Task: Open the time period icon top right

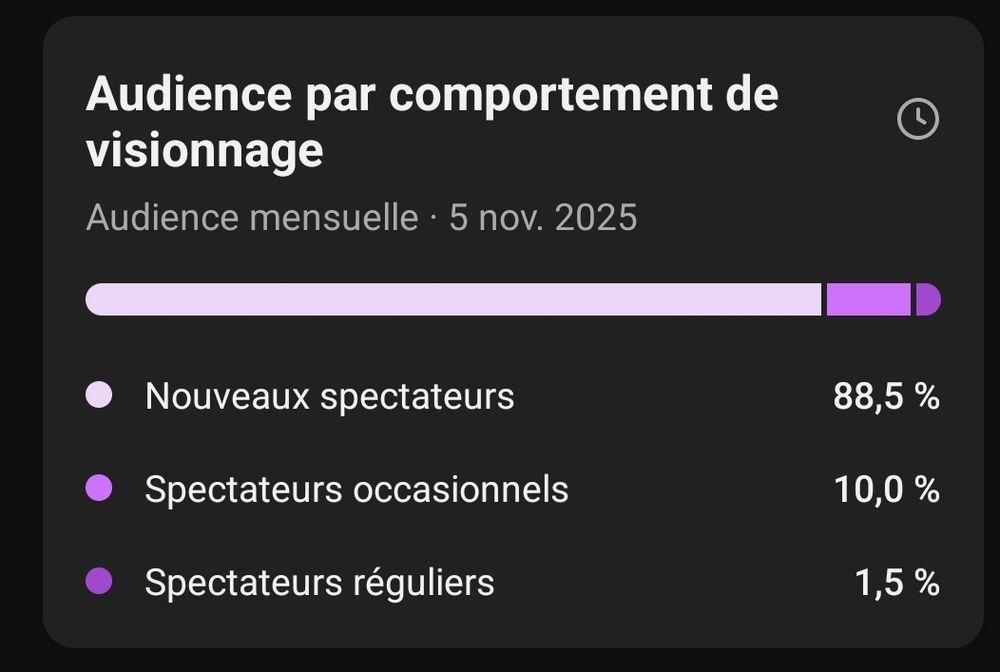Action: coord(916,117)
